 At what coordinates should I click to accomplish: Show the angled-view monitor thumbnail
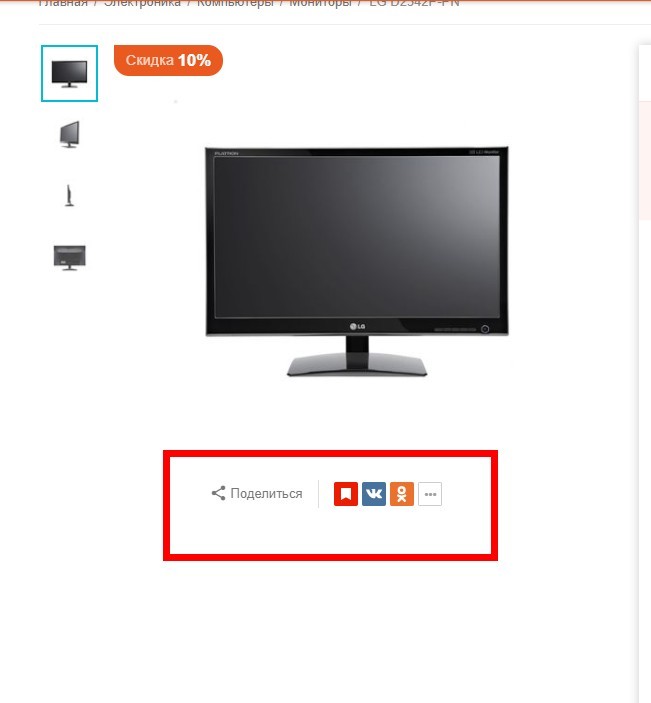coord(69,135)
